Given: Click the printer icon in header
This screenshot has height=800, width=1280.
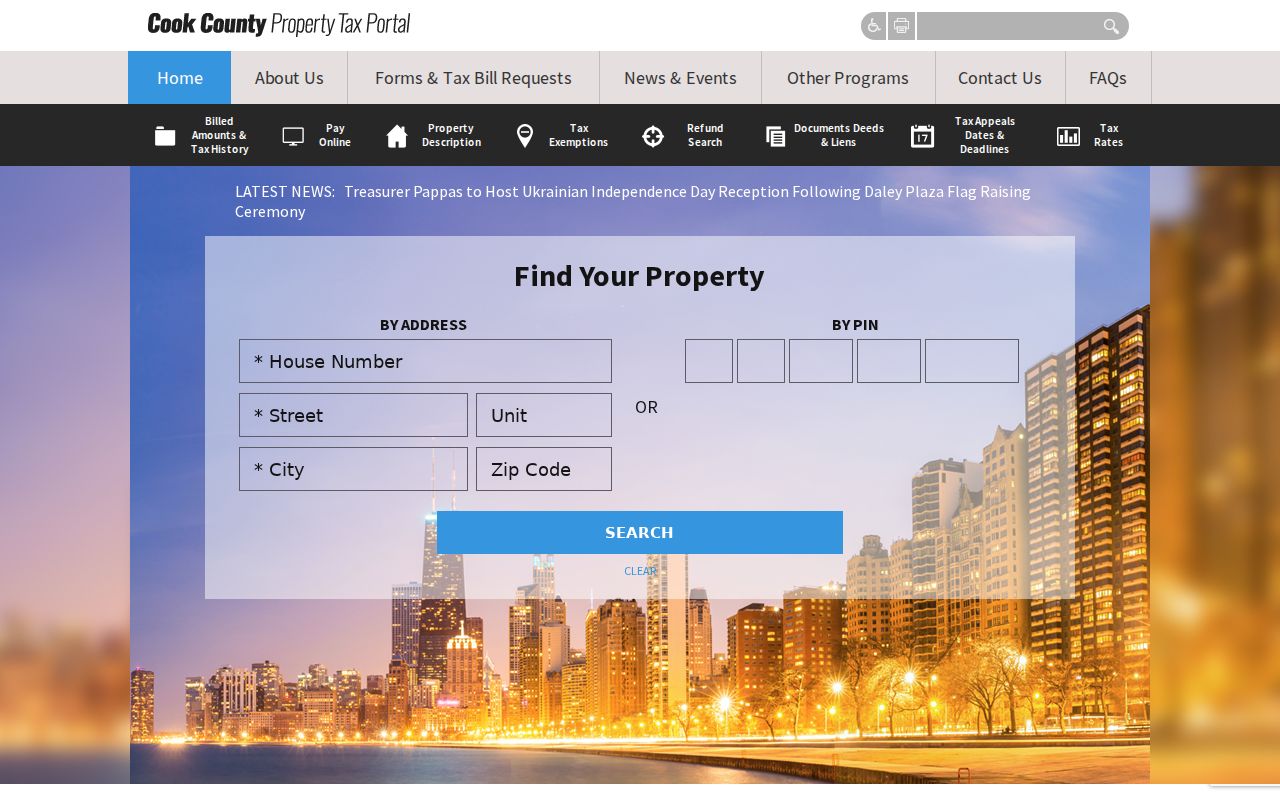Looking at the screenshot, I should click(901, 26).
